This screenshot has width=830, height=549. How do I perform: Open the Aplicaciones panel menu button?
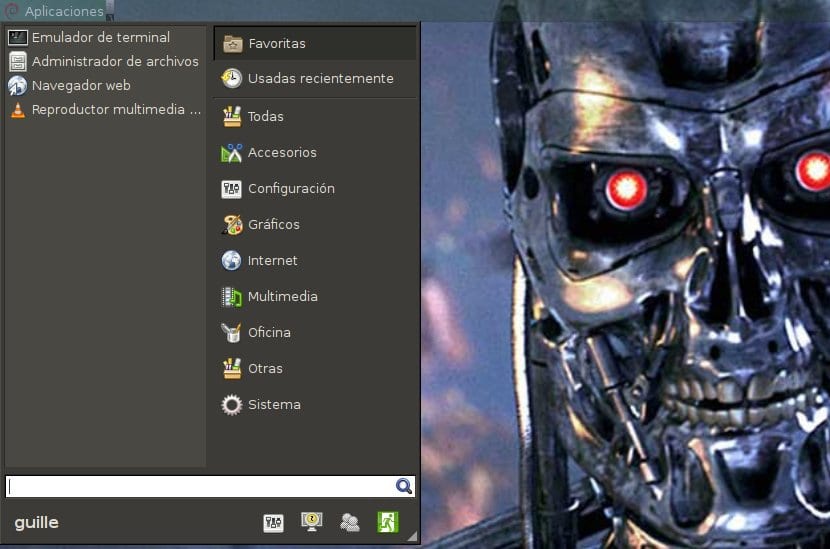click(56, 11)
